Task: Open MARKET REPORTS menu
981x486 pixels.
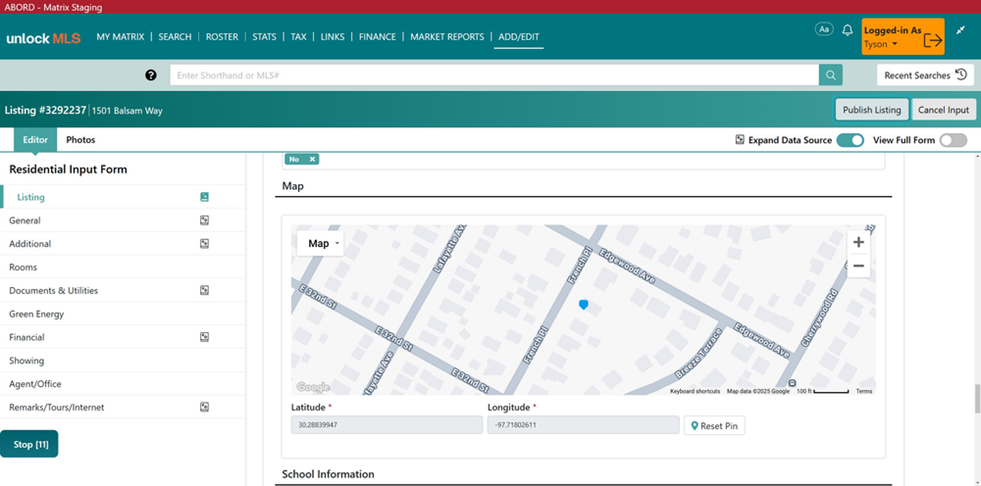Action: pos(447,37)
